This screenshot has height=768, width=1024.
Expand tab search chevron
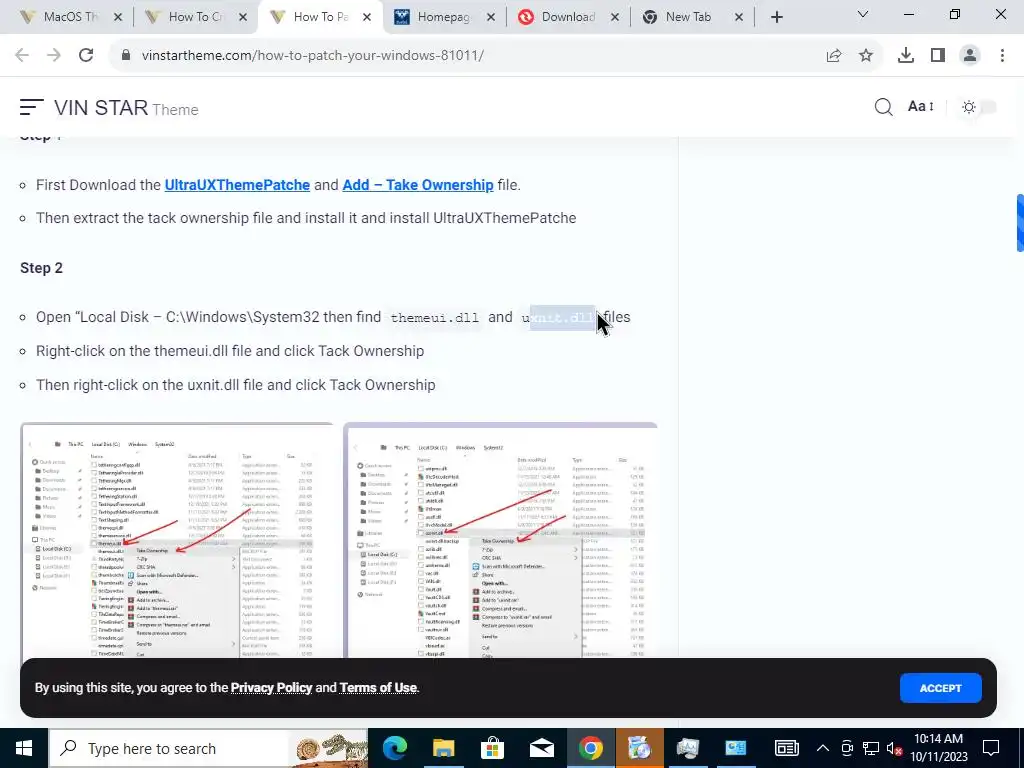[x=863, y=15]
